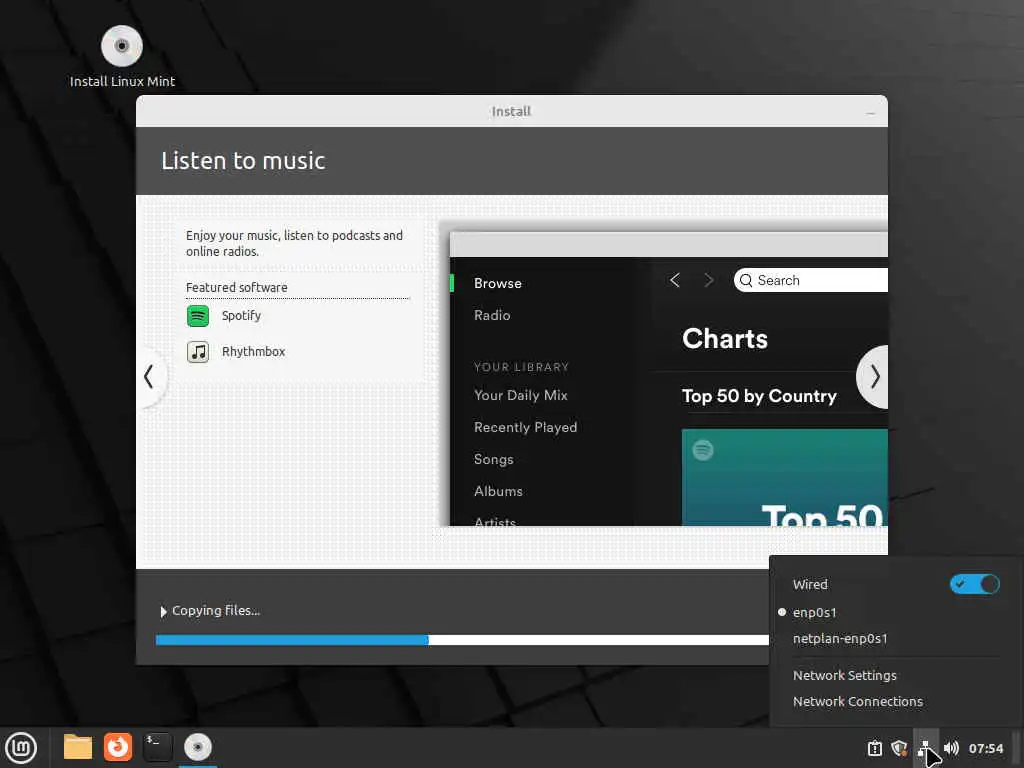The height and width of the screenshot is (768, 1024).
Task: Click the Spotify icon under Featured software
Action: 198,316
